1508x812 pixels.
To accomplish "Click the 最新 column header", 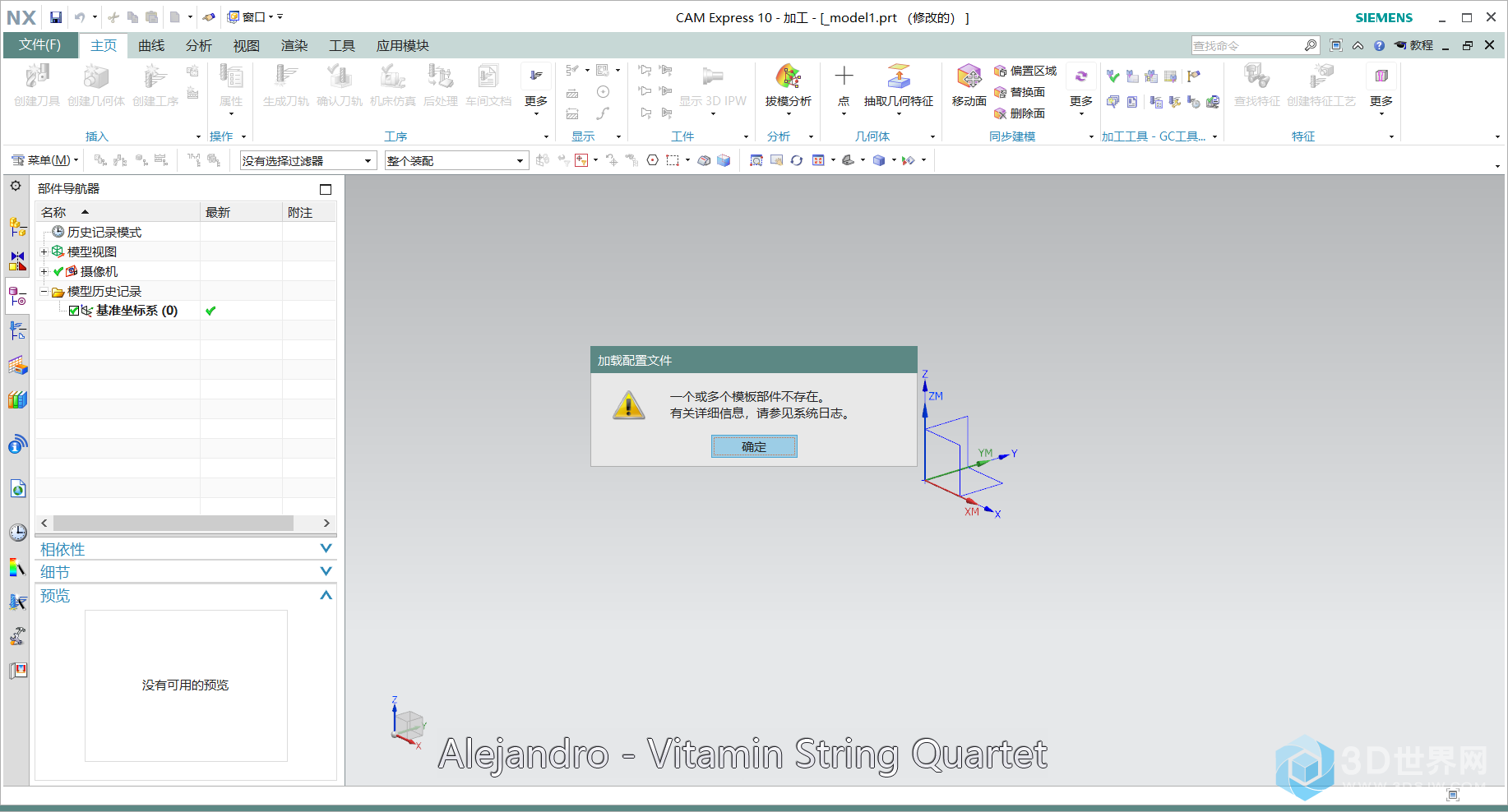I will pyautogui.click(x=241, y=212).
